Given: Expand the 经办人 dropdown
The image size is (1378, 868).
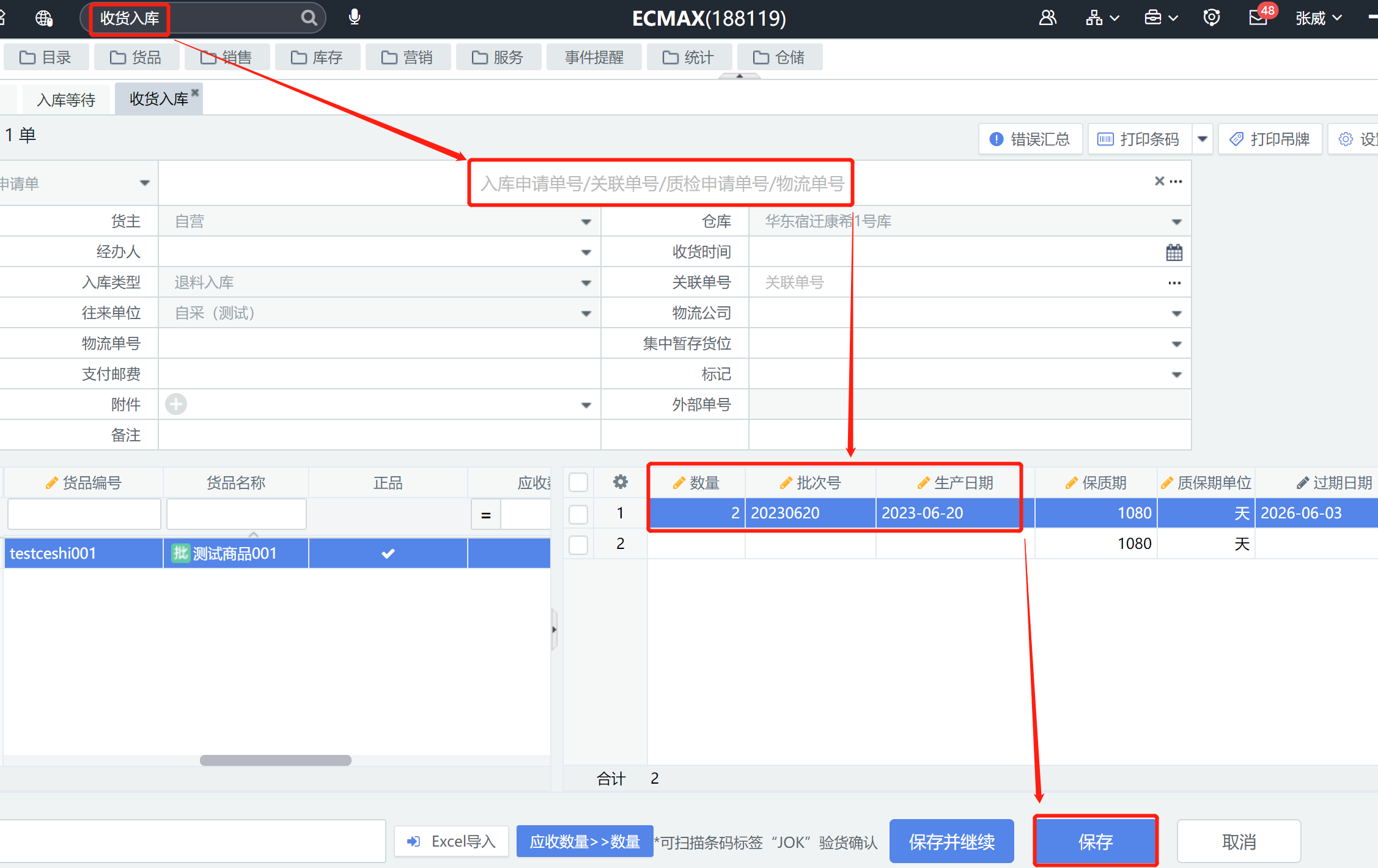Looking at the screenshot, I should 586,252.
